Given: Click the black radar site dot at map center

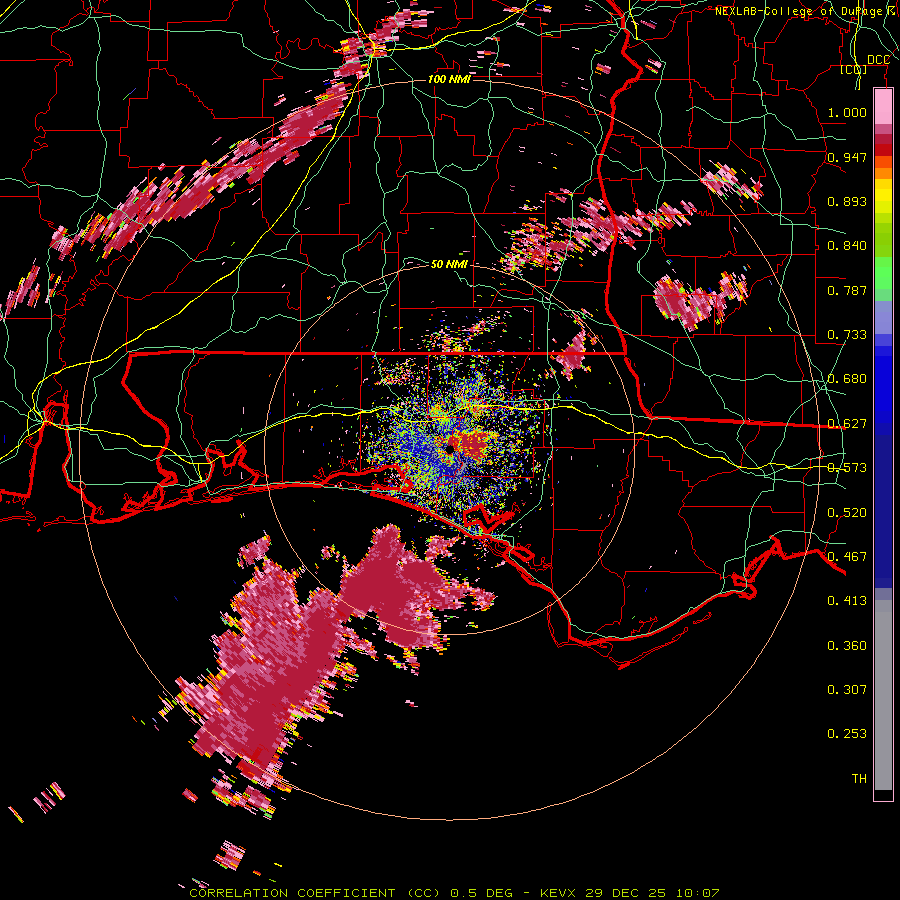Looking at the screenshot, I should pos(449,448).
